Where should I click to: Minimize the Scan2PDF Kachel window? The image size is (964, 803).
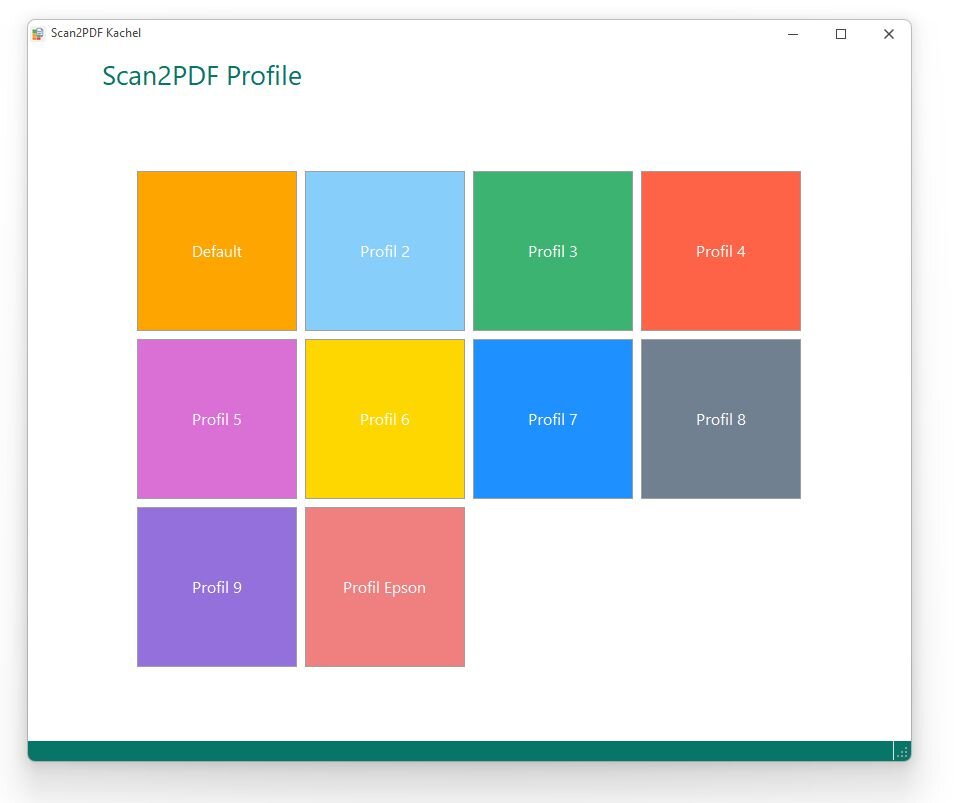coord(793,34)
